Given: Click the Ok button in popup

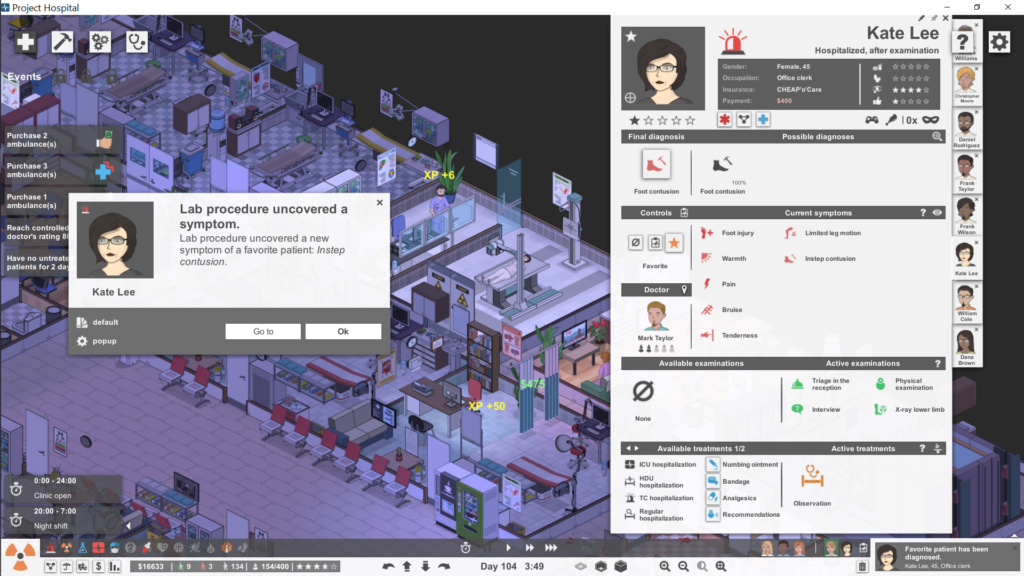Looking at the screenshot, I should [x=343, y=331].
